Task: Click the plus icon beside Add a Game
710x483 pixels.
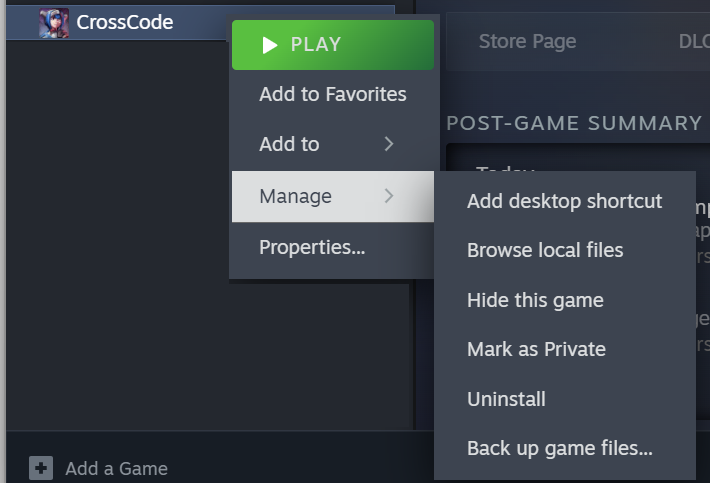Action: coord(41,467)
